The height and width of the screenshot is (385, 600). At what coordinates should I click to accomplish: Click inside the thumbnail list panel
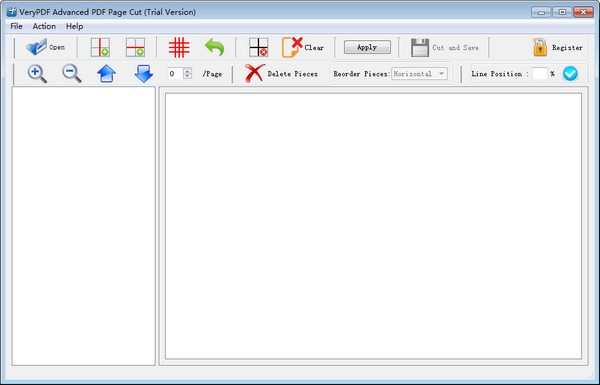click(83, 226)
